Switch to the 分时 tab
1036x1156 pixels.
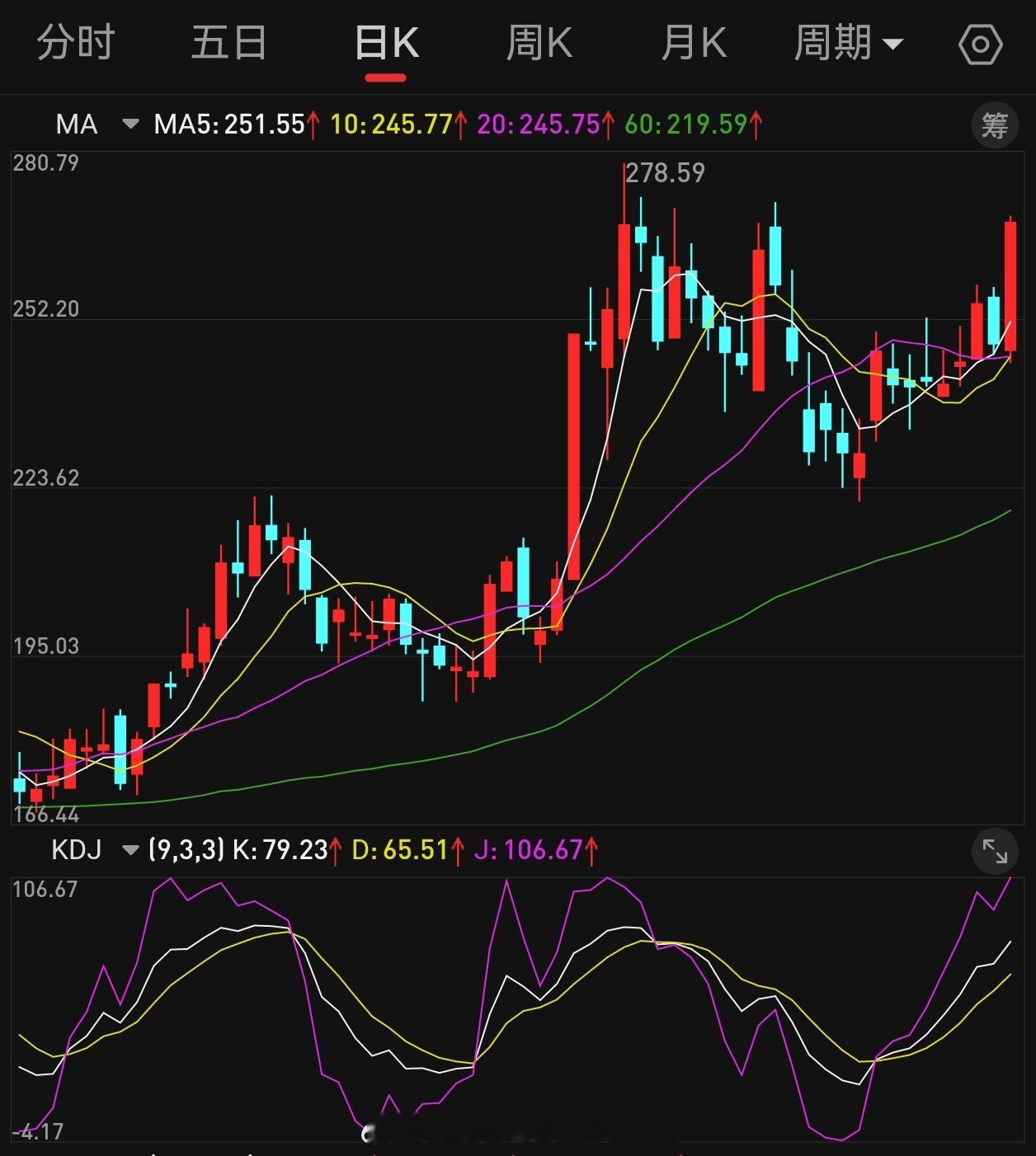pyautogui.click(x=76, y=43)
